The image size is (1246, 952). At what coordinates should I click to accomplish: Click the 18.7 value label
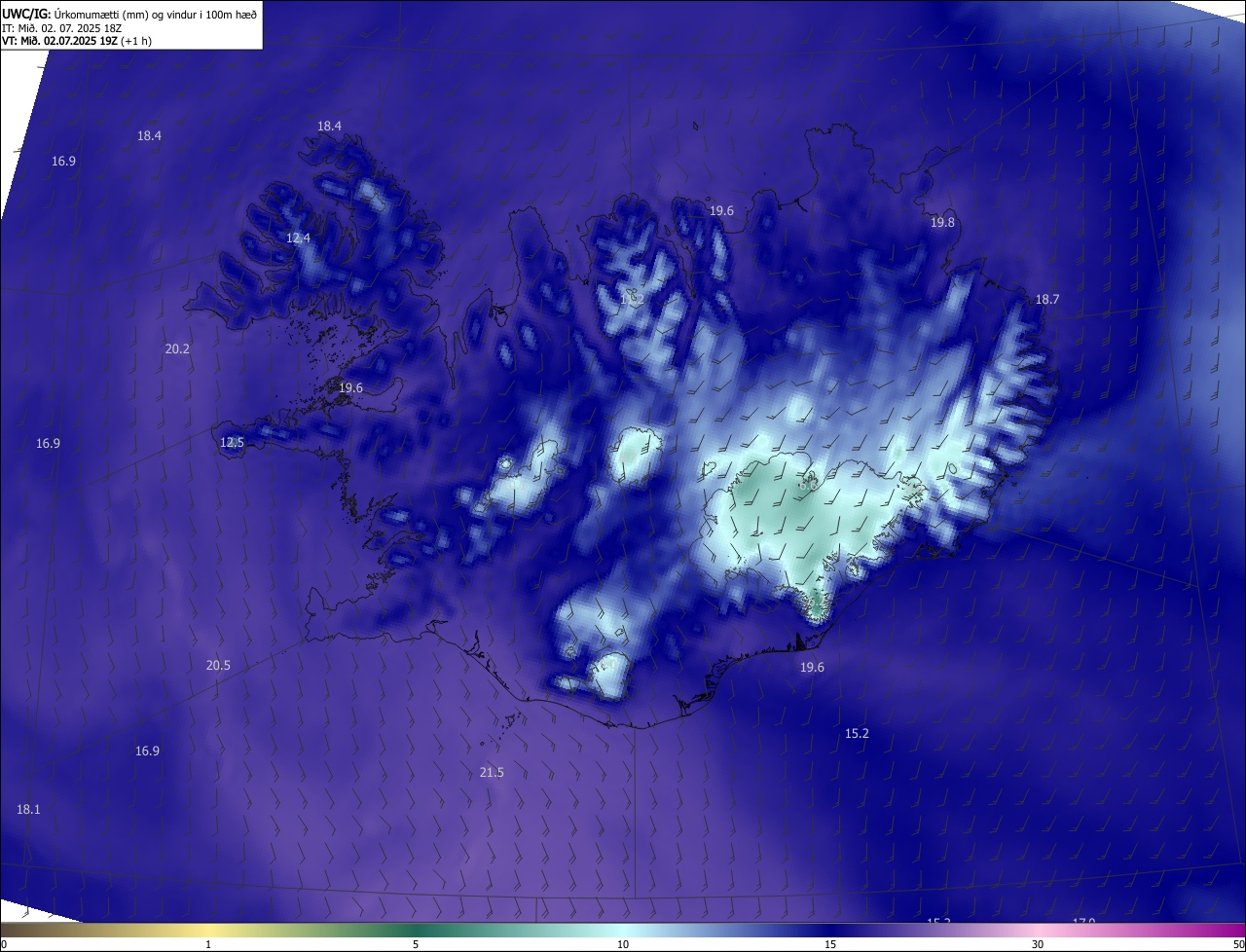click(1046, 300)
